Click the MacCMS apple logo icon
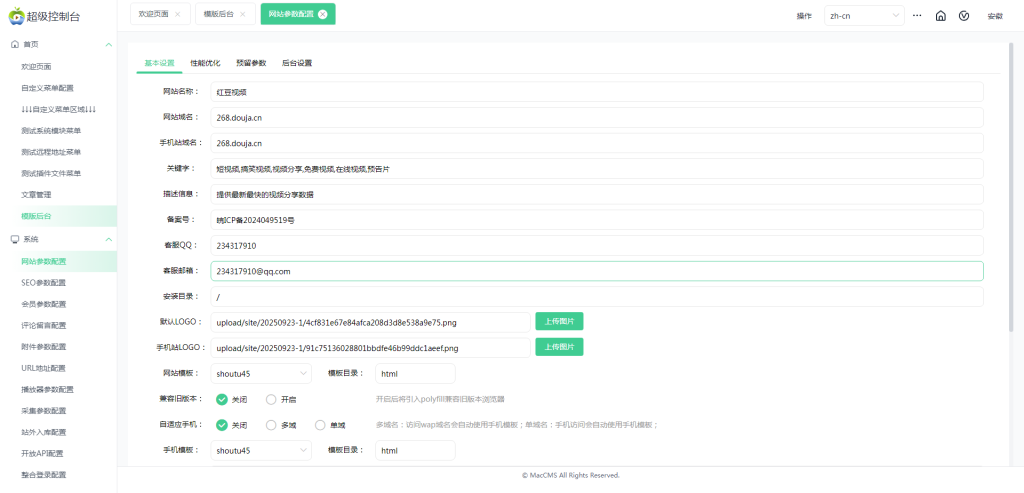The width and height of the screenshot is (1024, 493). point(14,15)
